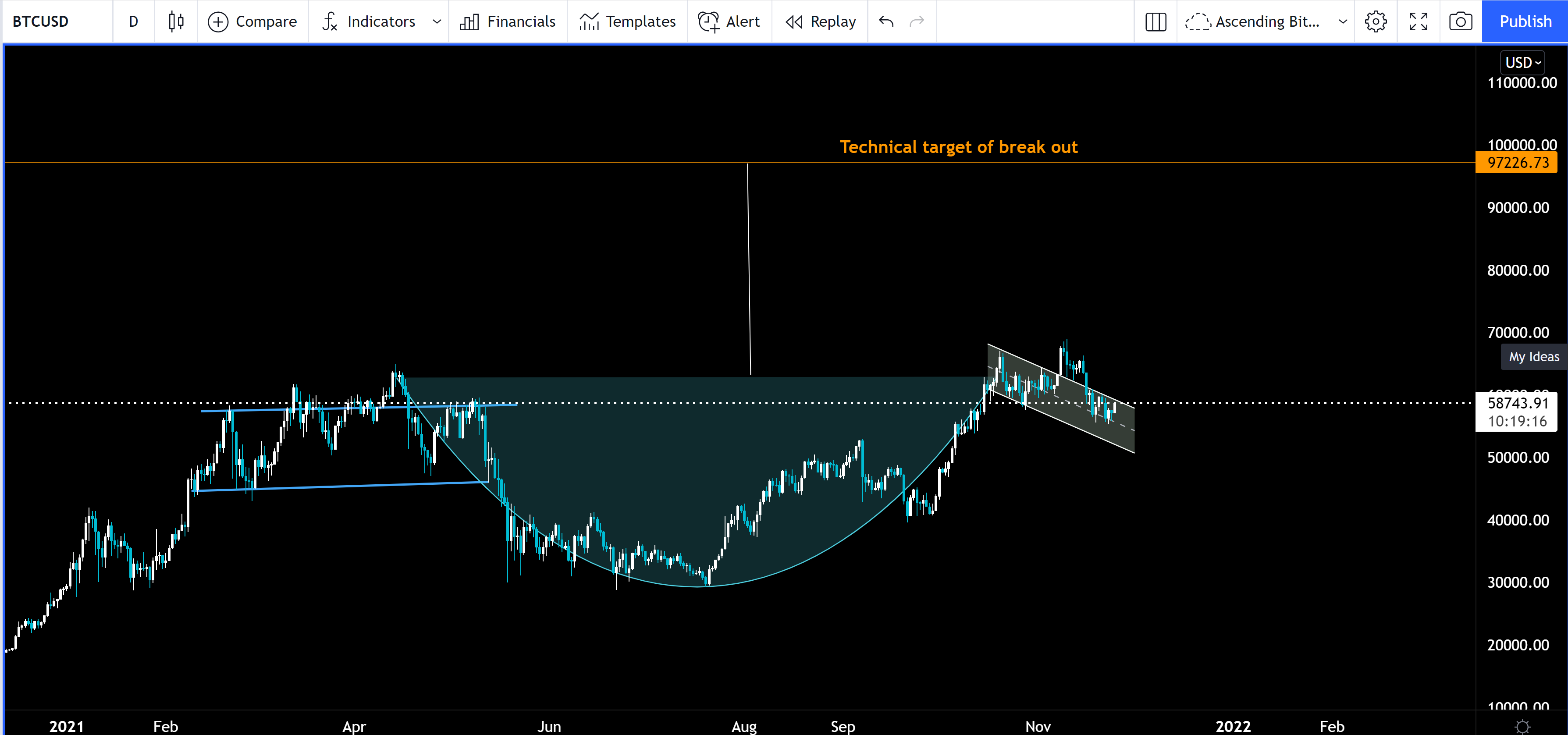Click the Compare symbol plus icon
Viewport: 1568px width, 735px height.
point(218,22)
